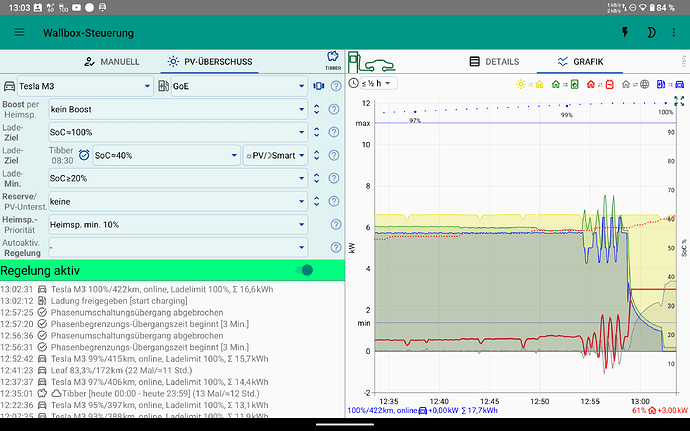
Task: Tap the wallbox and car charging illustration
Action: 371,62
